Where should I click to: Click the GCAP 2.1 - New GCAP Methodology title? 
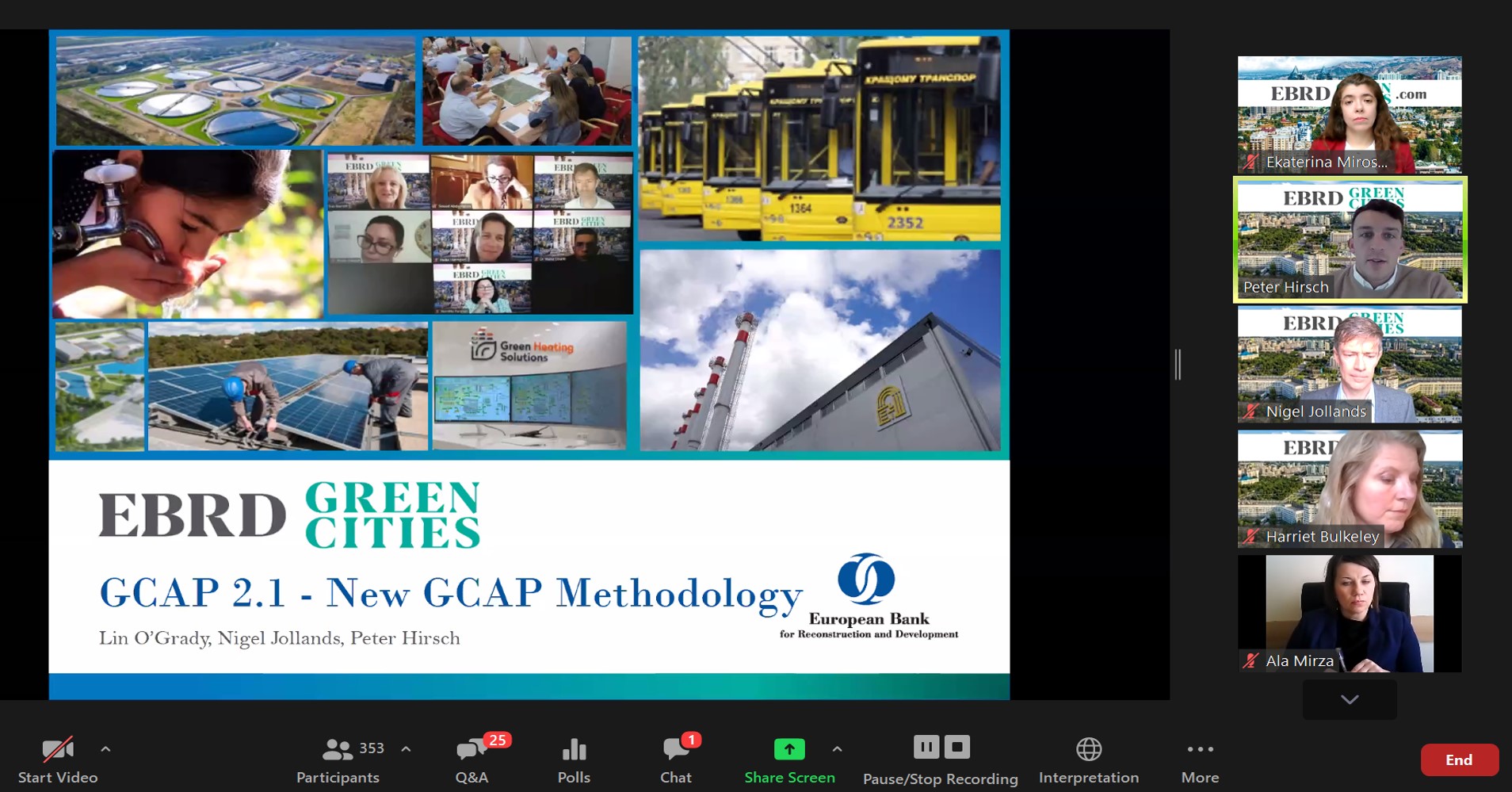click(x=451, y=593)
